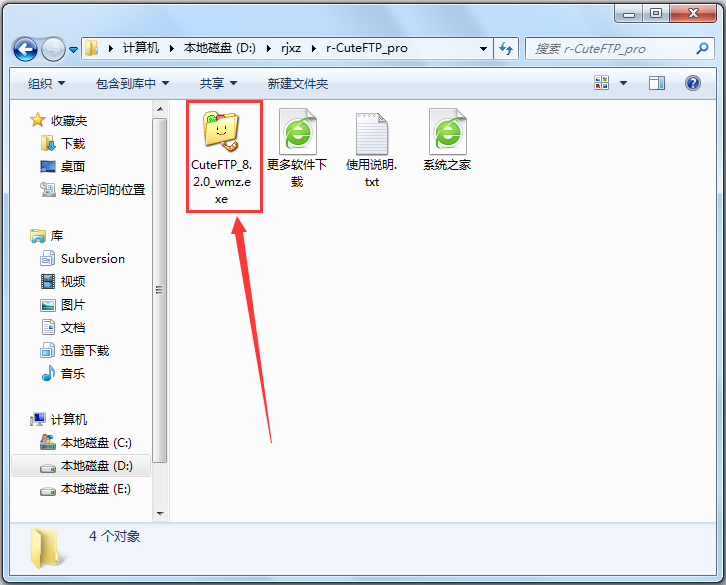Open the 组织 menu
This screenshot has width=726, height=585.
46,83
